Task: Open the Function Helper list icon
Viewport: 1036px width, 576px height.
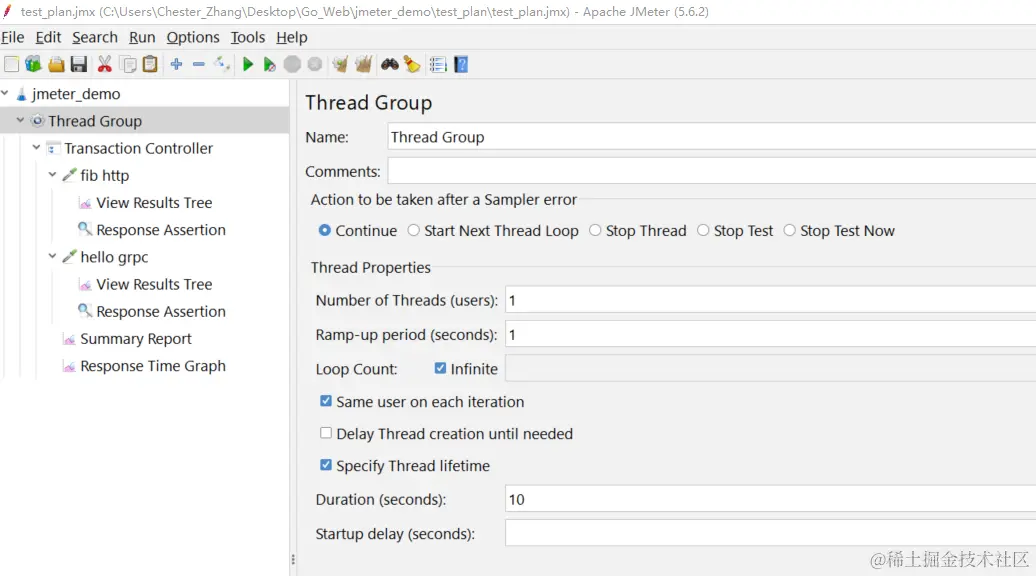Action: 437,64
